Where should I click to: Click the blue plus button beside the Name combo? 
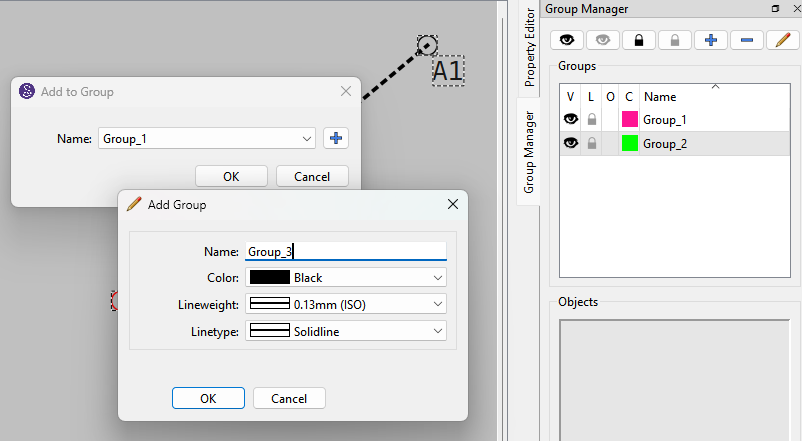pos(336,138)
